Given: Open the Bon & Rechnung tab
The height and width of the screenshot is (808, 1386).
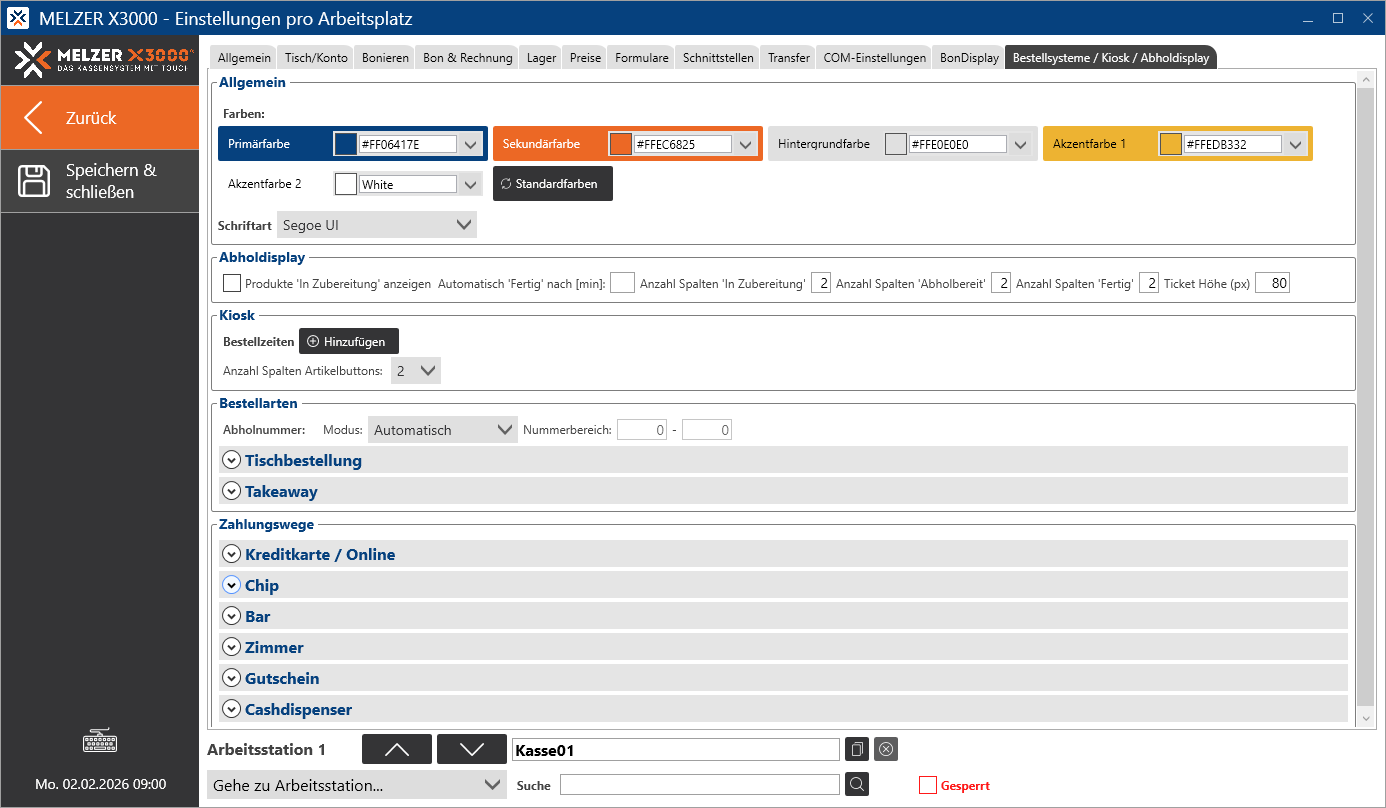Looking at the screenshot, I should point(467,58).
